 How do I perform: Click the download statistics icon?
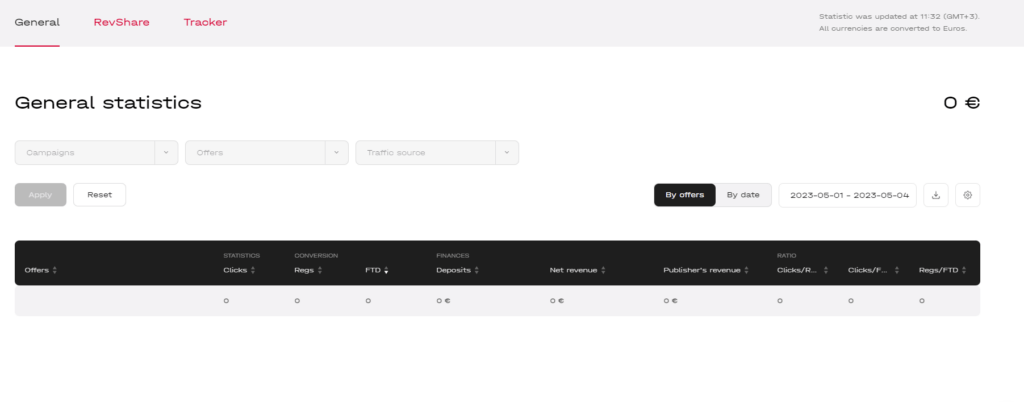point(935,195)
